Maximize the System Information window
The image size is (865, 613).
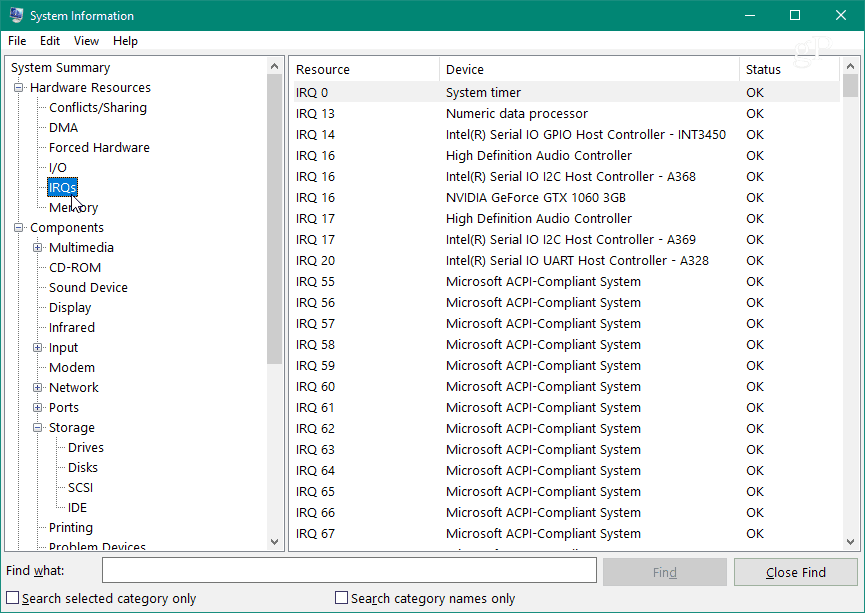[x=795, y=15]
